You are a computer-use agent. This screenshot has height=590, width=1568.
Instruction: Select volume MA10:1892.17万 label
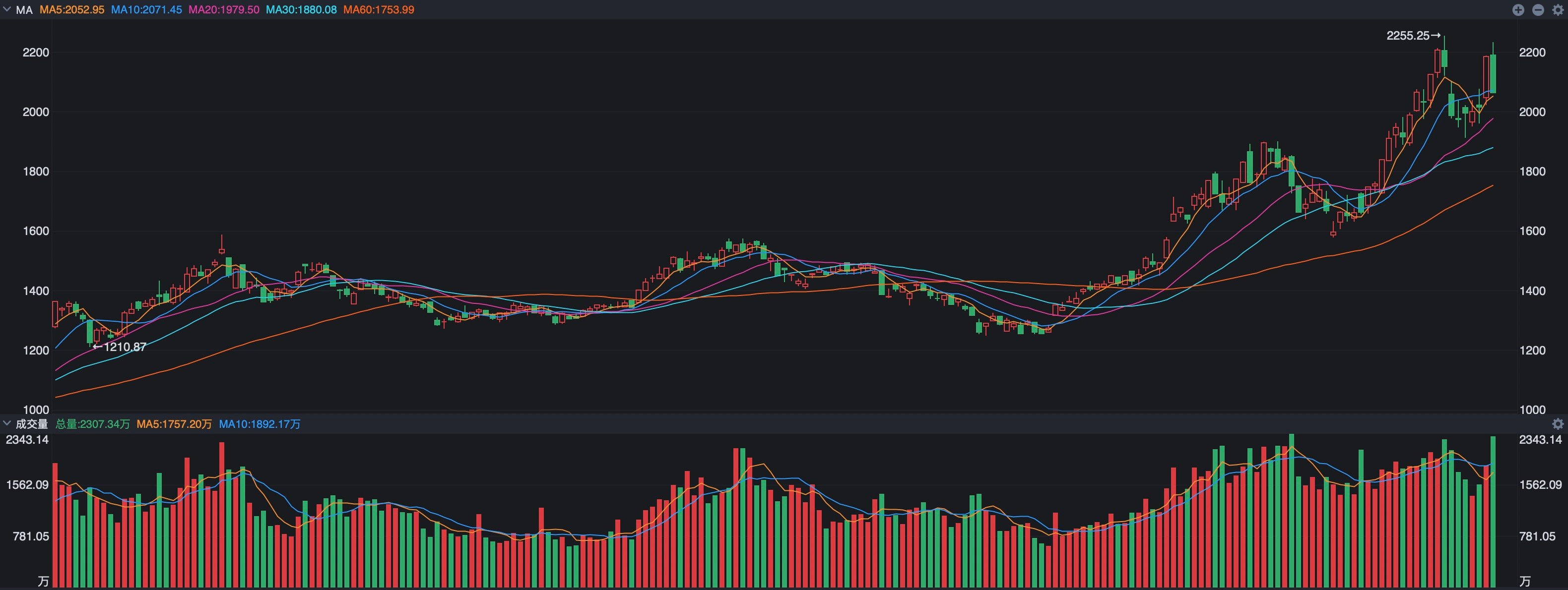[260, 424]
